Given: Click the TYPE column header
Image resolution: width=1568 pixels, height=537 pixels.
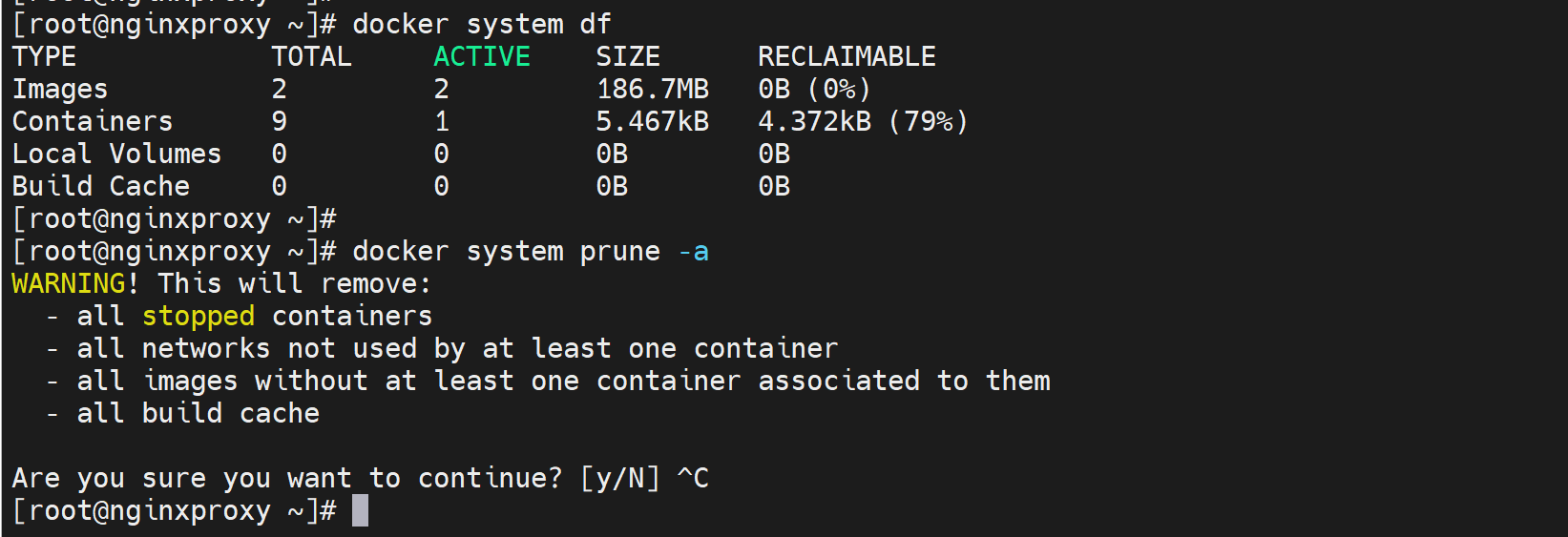Looking at the screenshot, I should 44,56.
